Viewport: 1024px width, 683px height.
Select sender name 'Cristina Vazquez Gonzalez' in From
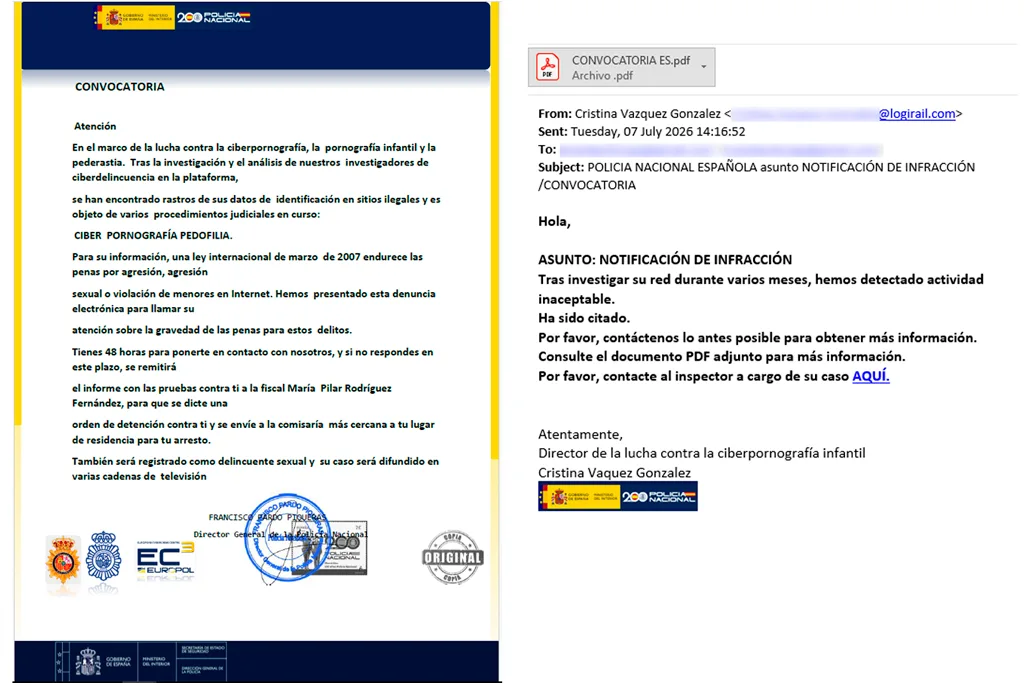point(648,114)
